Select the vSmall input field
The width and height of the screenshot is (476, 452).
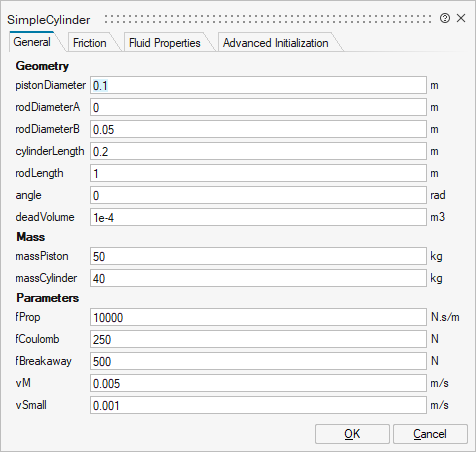click(258, 405)
